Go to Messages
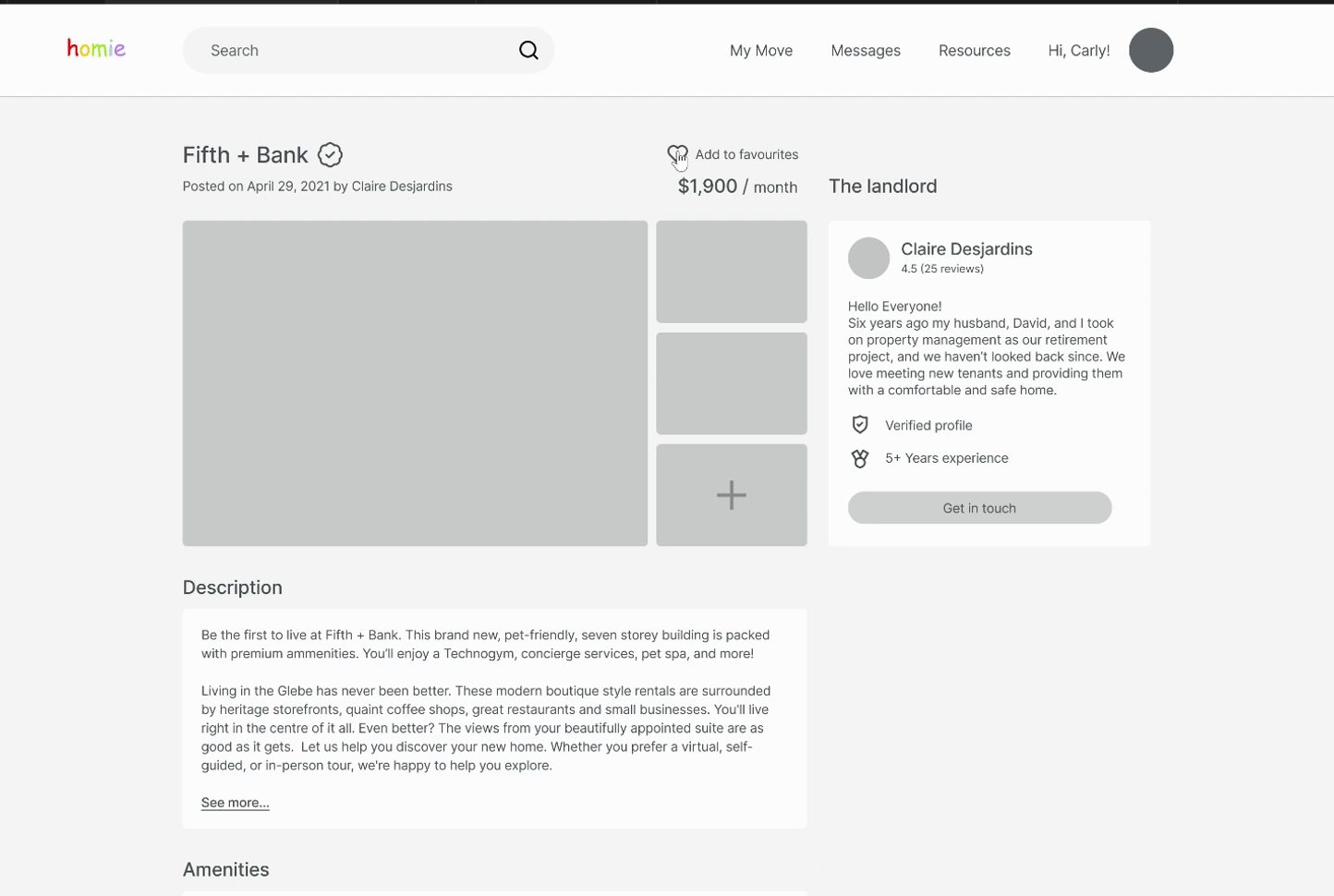The image size is (1334, 896). click(x=866, y=51)
